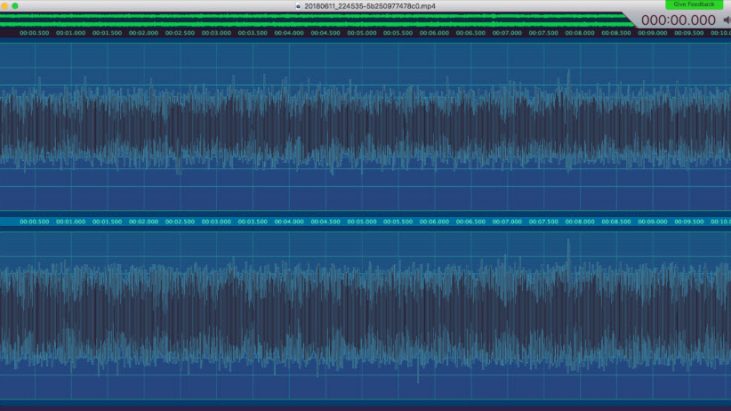Click 00:06.500 on the upper channel ruler
This screenshot has width=731, height=411.
pyautogui.click(x=471, y=33)
